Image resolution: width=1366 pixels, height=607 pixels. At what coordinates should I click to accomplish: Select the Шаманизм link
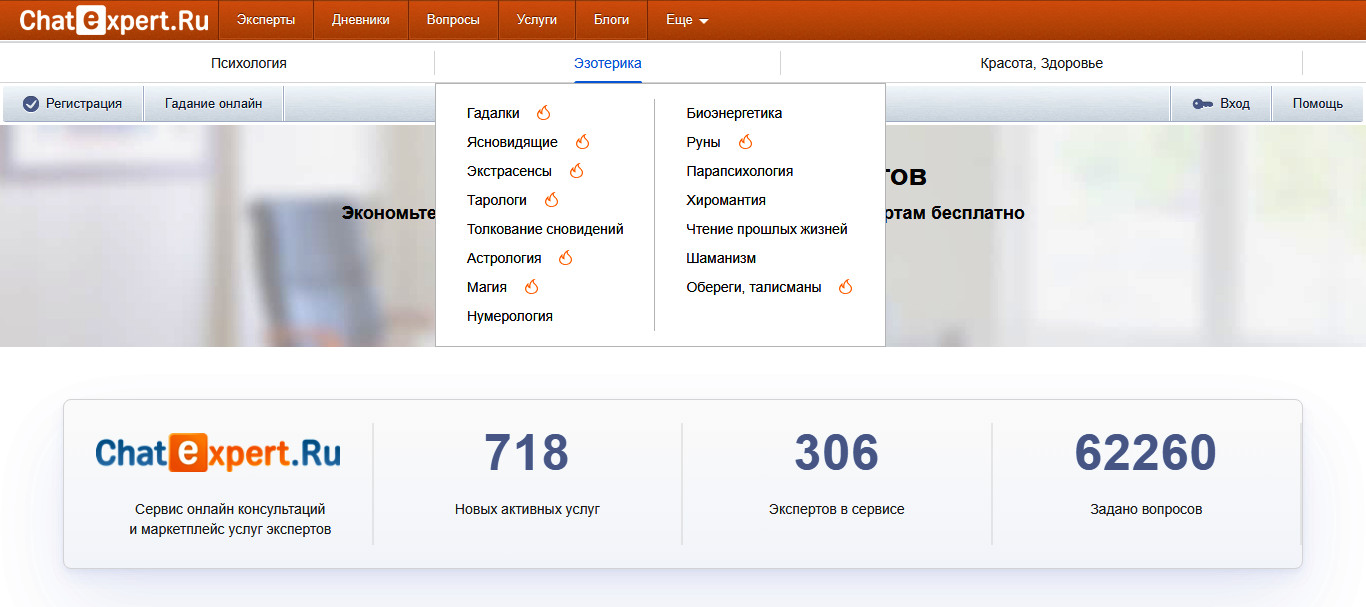[721, 258]
